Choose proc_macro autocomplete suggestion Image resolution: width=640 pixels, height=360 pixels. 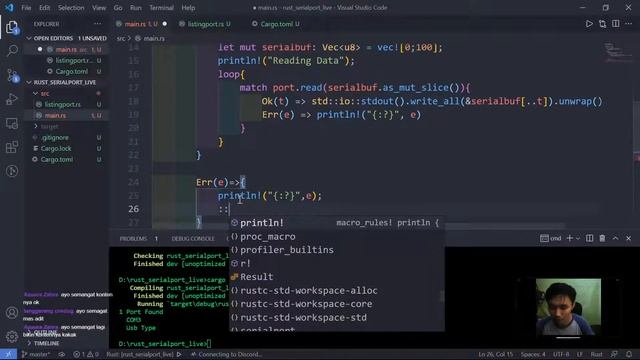pos(336,236)
